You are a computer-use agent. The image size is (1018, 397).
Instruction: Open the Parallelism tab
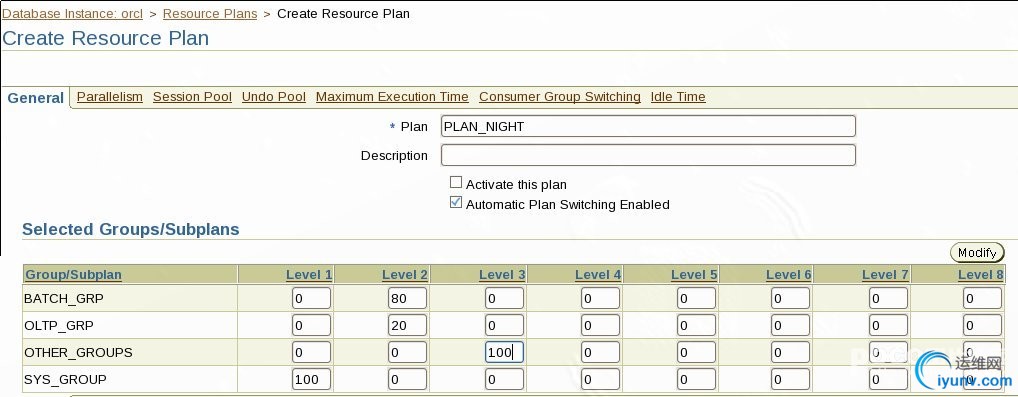coord(110,97)
